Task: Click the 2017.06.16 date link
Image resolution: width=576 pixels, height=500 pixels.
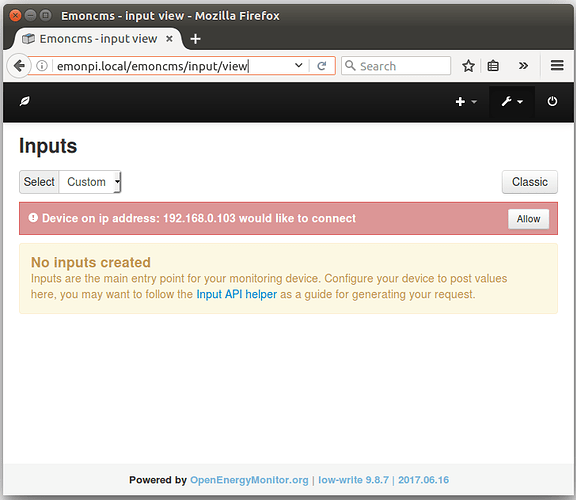Action: click(x=424, y=480)
